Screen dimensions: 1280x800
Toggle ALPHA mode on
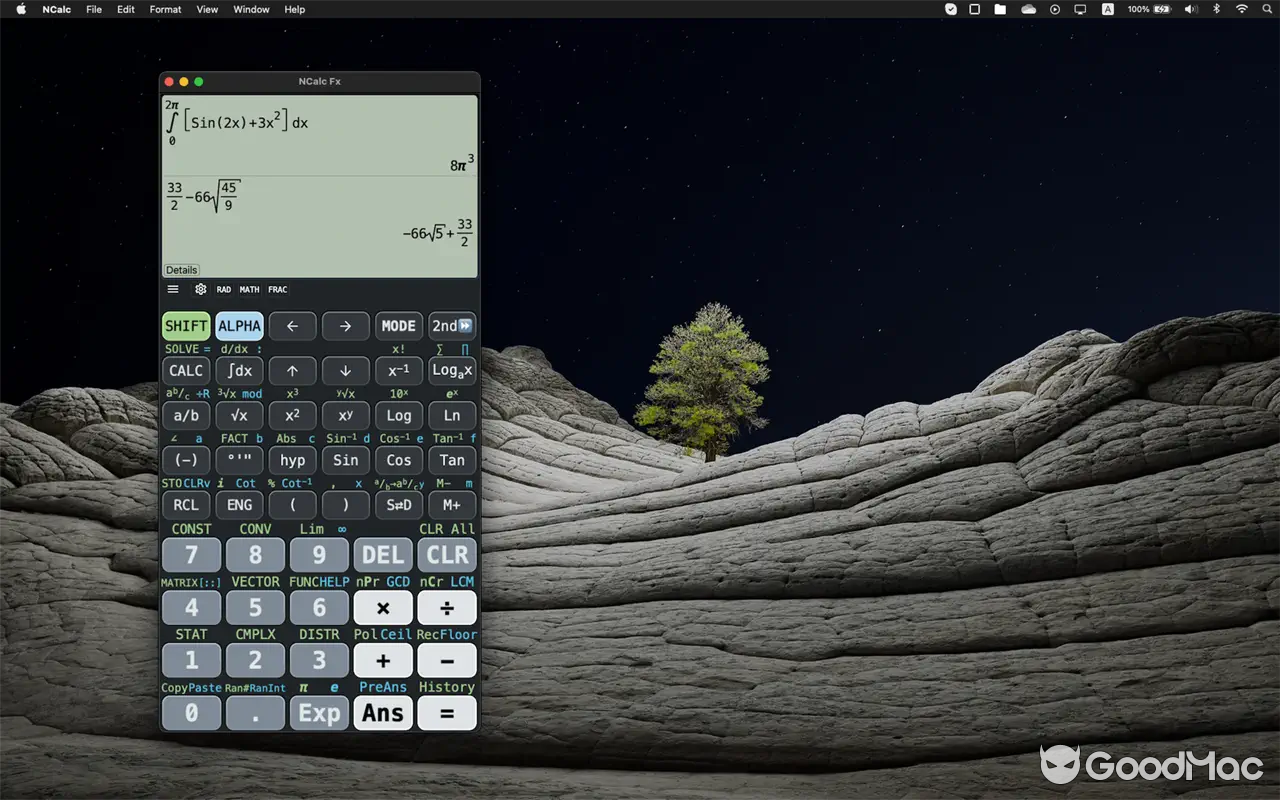click(x=239, y=325)
